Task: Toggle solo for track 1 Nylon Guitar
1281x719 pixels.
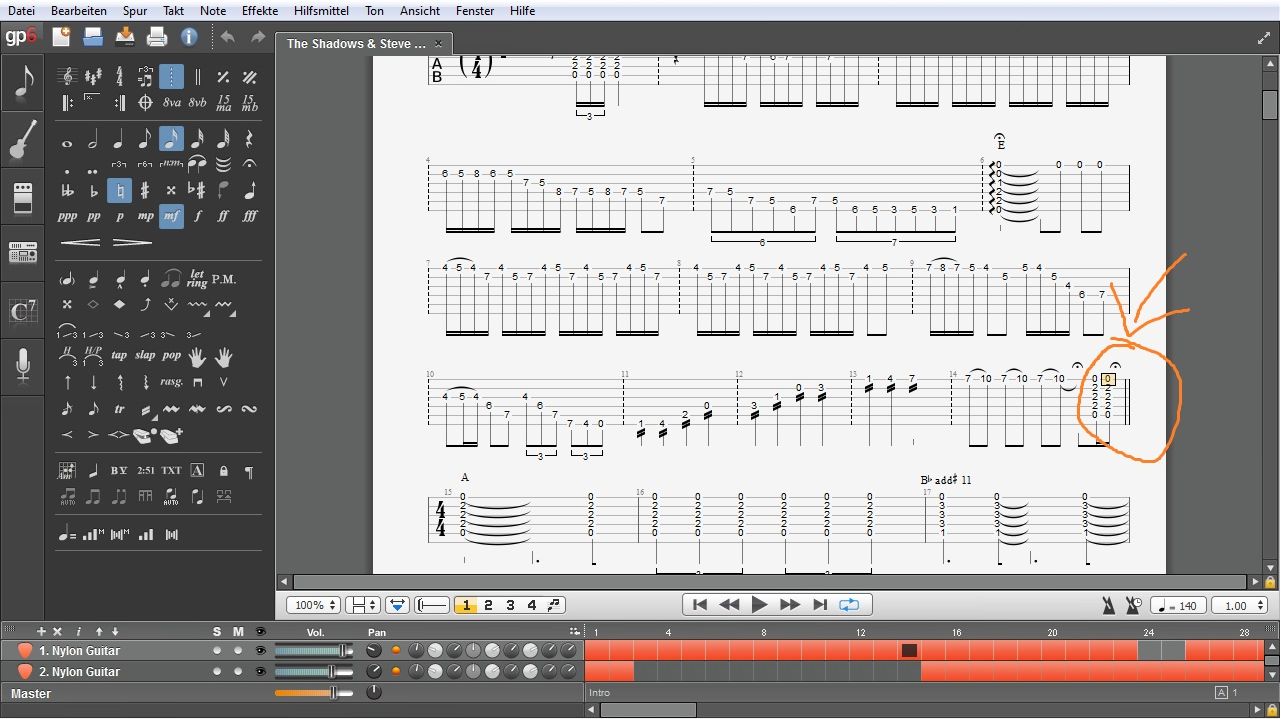Action: pyautogui.click(x=217, y=651)
